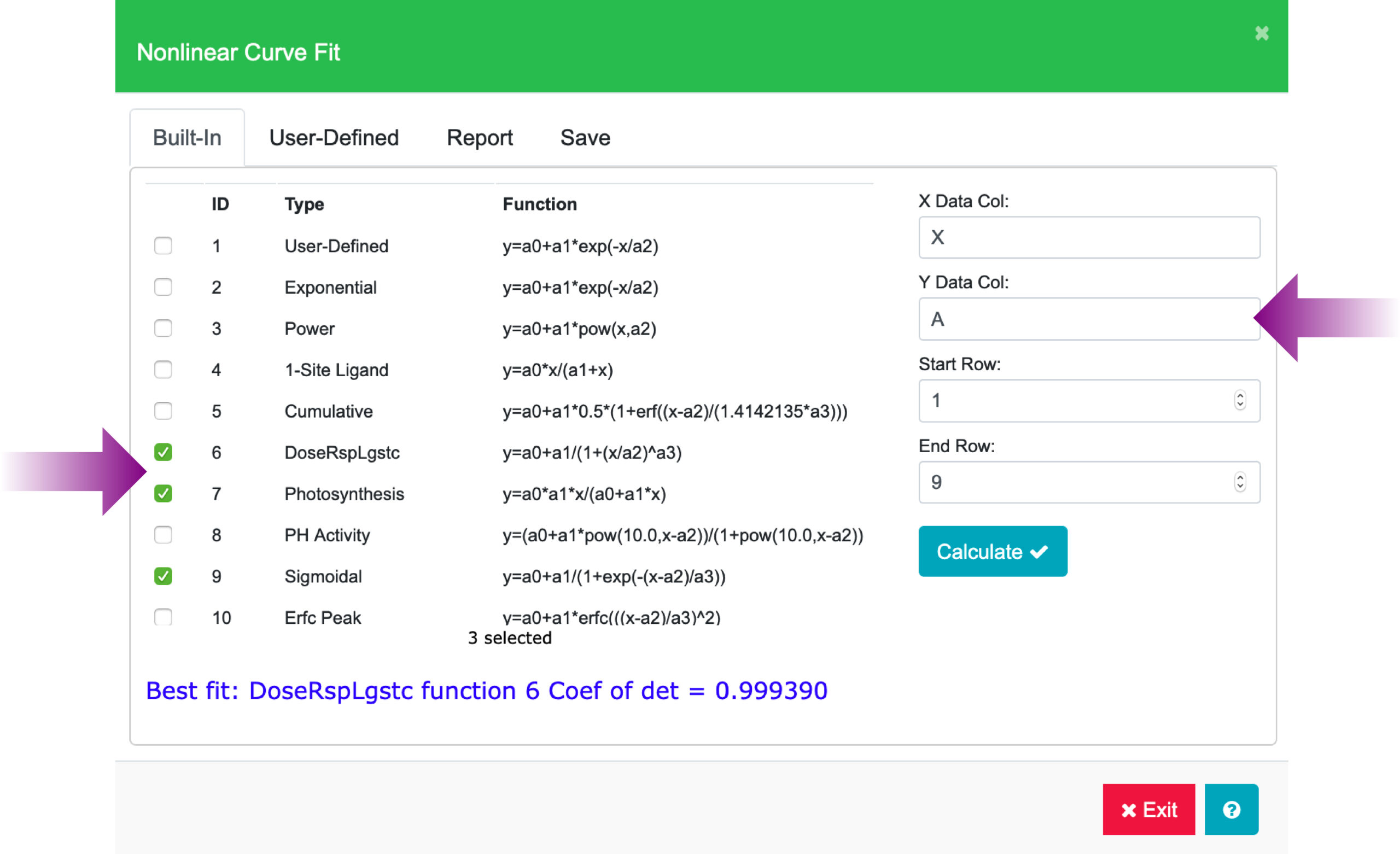This screenshot has height=854, width=1400.
Task: Focus the Y Data Col field
Action: 1088,319
